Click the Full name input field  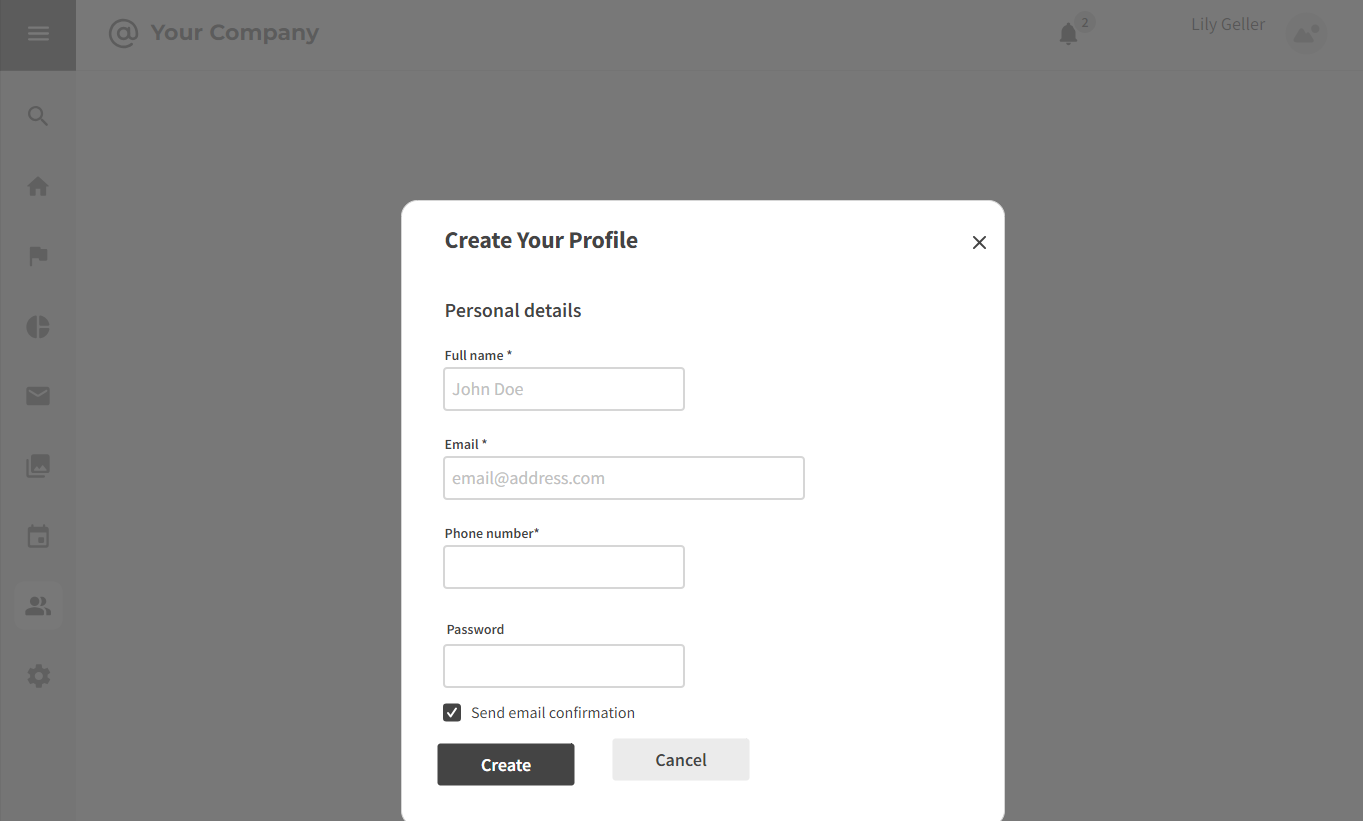coord(563,389)
